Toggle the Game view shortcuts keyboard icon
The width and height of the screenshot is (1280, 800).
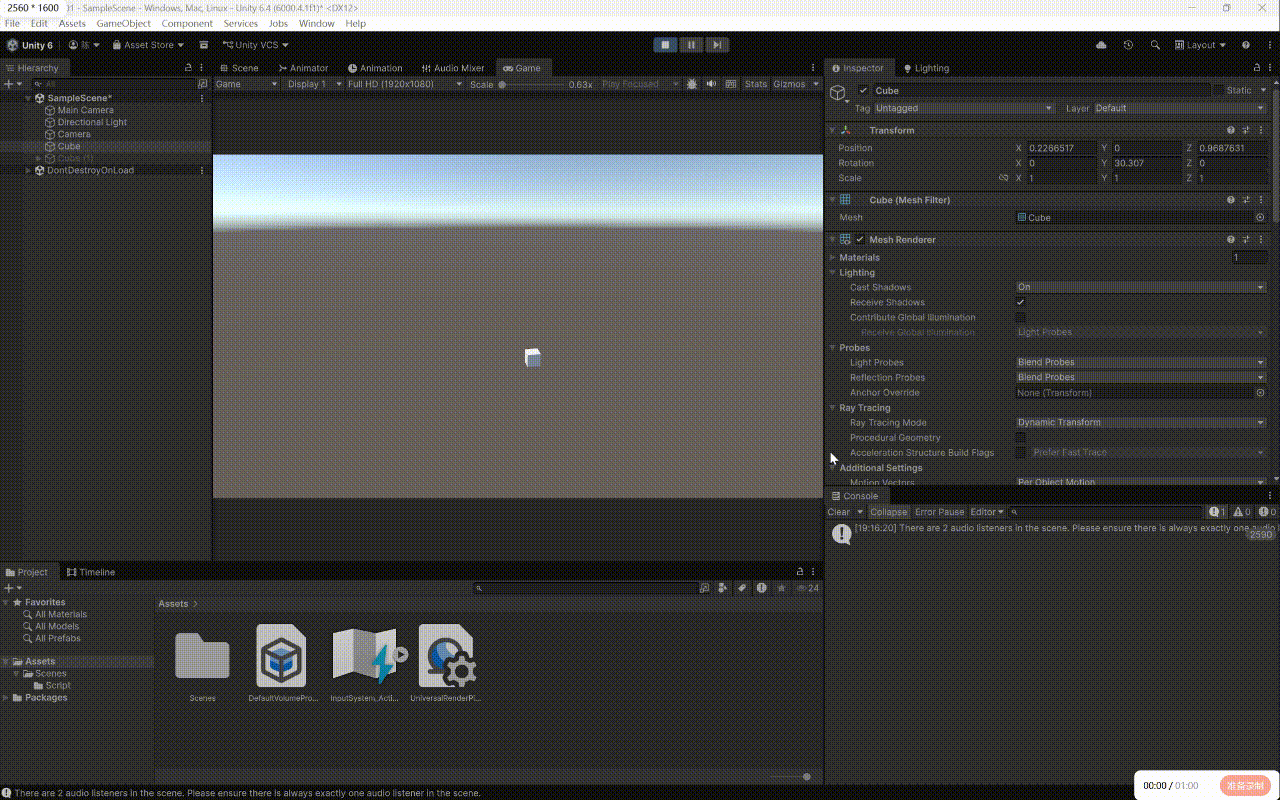[730, 84]
